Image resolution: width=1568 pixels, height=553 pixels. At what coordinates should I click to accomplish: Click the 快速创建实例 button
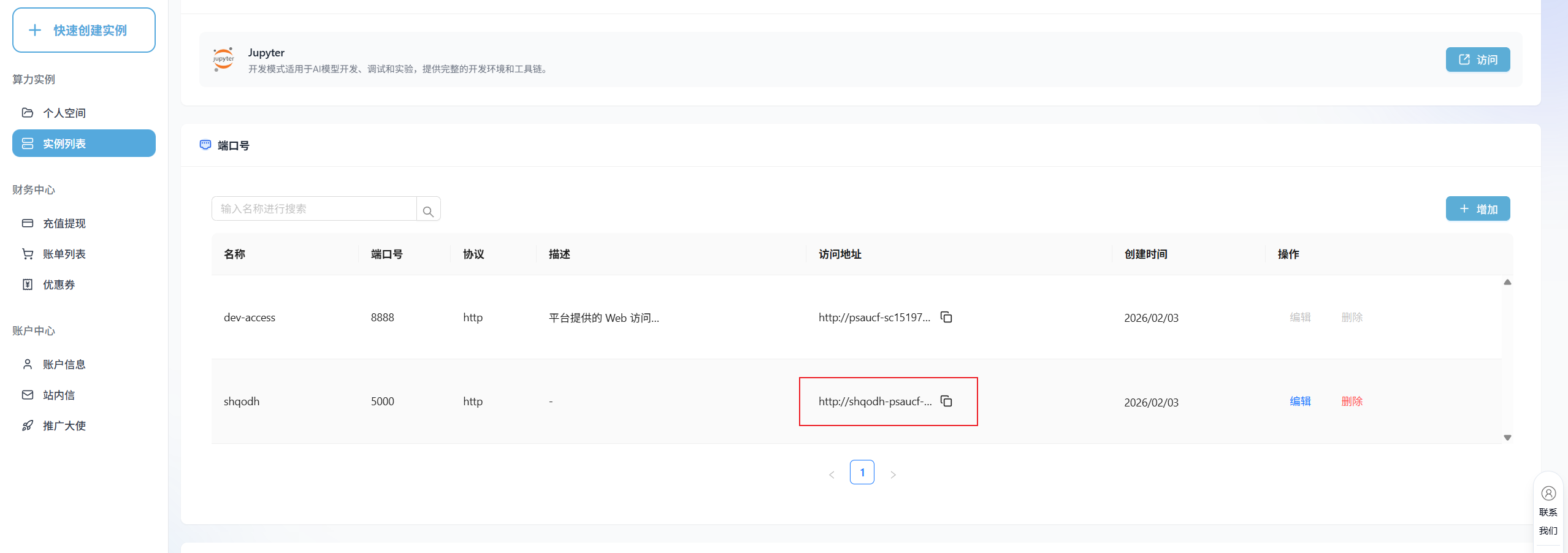pos(84,30)
